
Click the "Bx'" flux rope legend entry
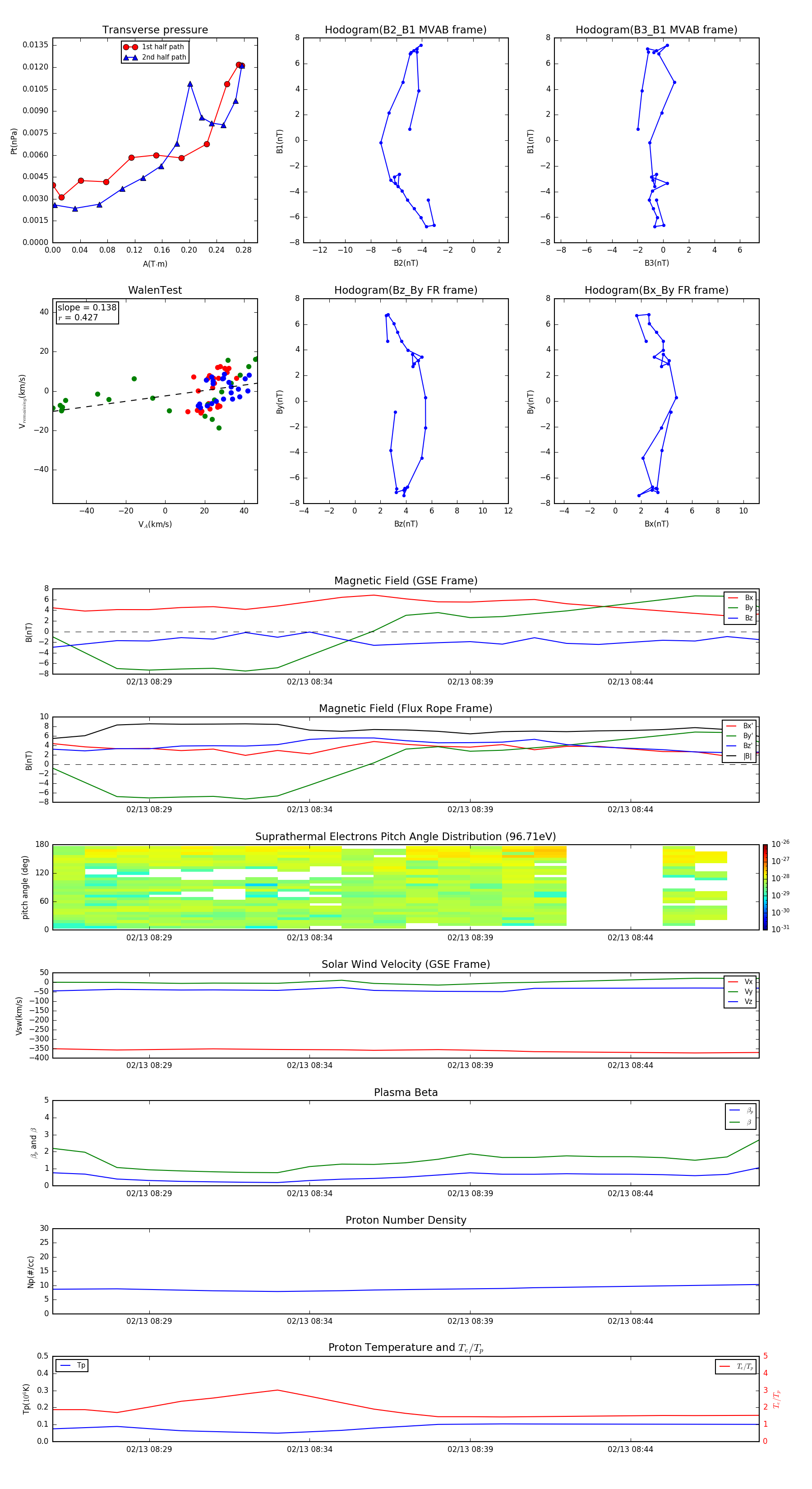tap(740, 726)
